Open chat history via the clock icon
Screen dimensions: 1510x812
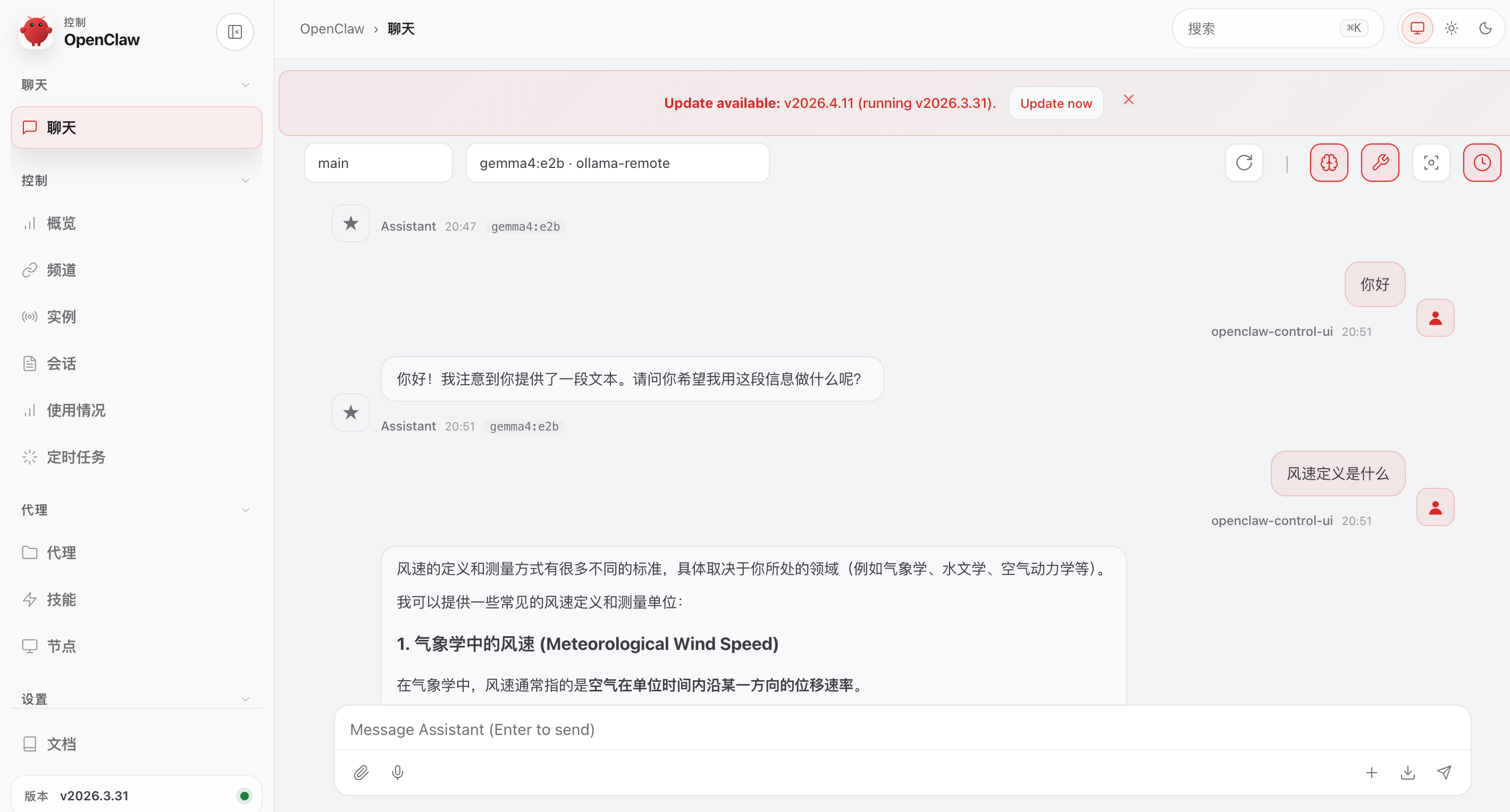(1482, 162)
